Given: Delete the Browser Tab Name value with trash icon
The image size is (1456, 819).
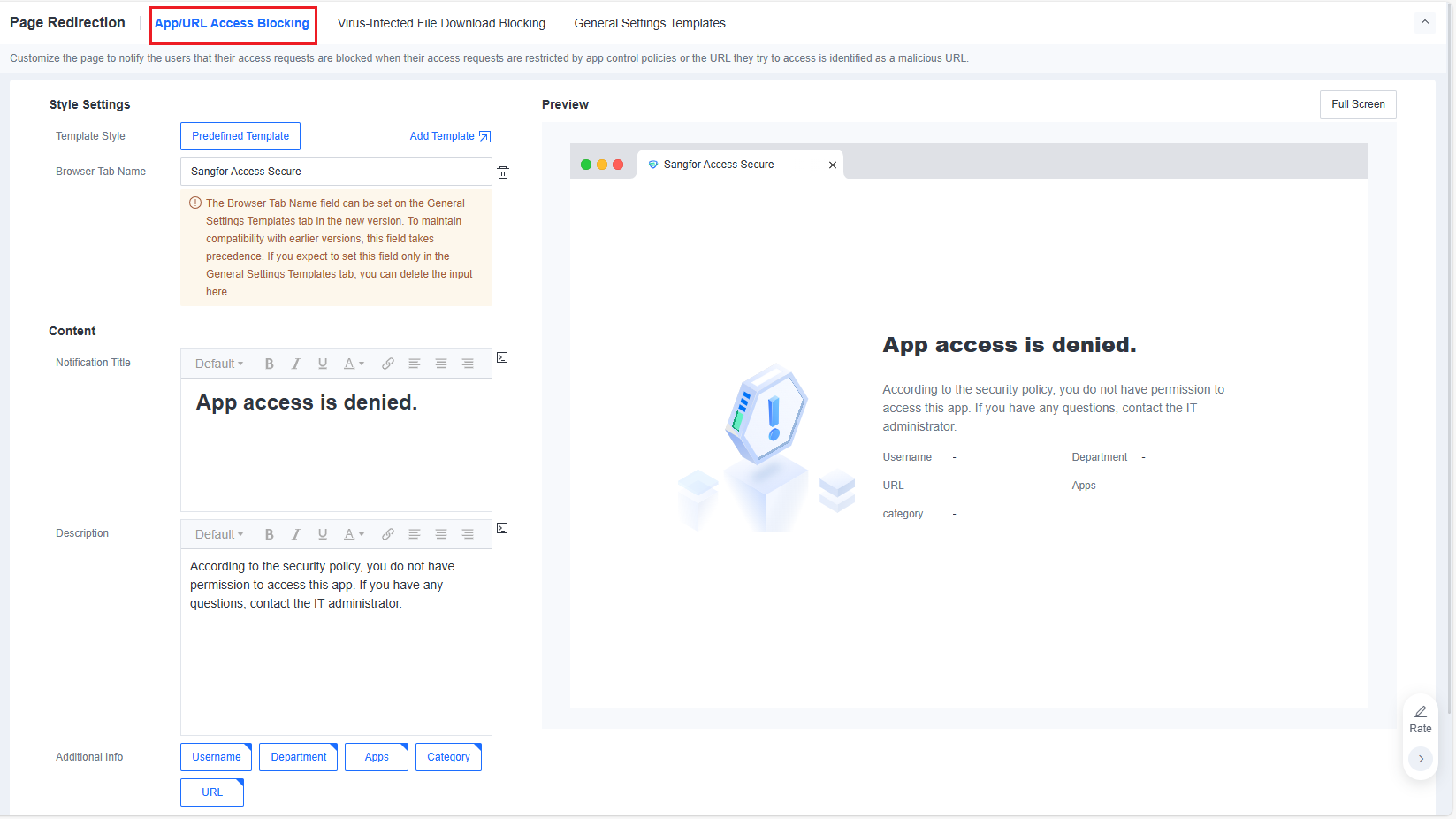Looking at the screenshot, I should [503, 172].
